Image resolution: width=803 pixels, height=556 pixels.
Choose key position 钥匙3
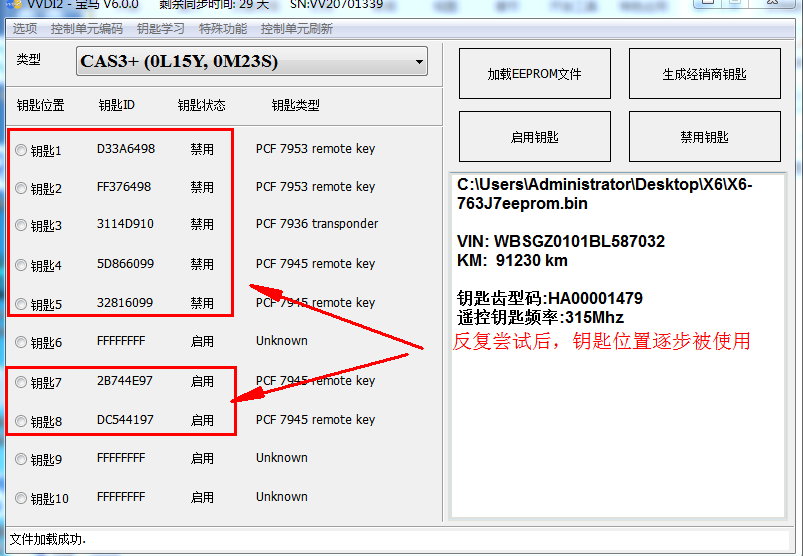[x=21, y=226]
